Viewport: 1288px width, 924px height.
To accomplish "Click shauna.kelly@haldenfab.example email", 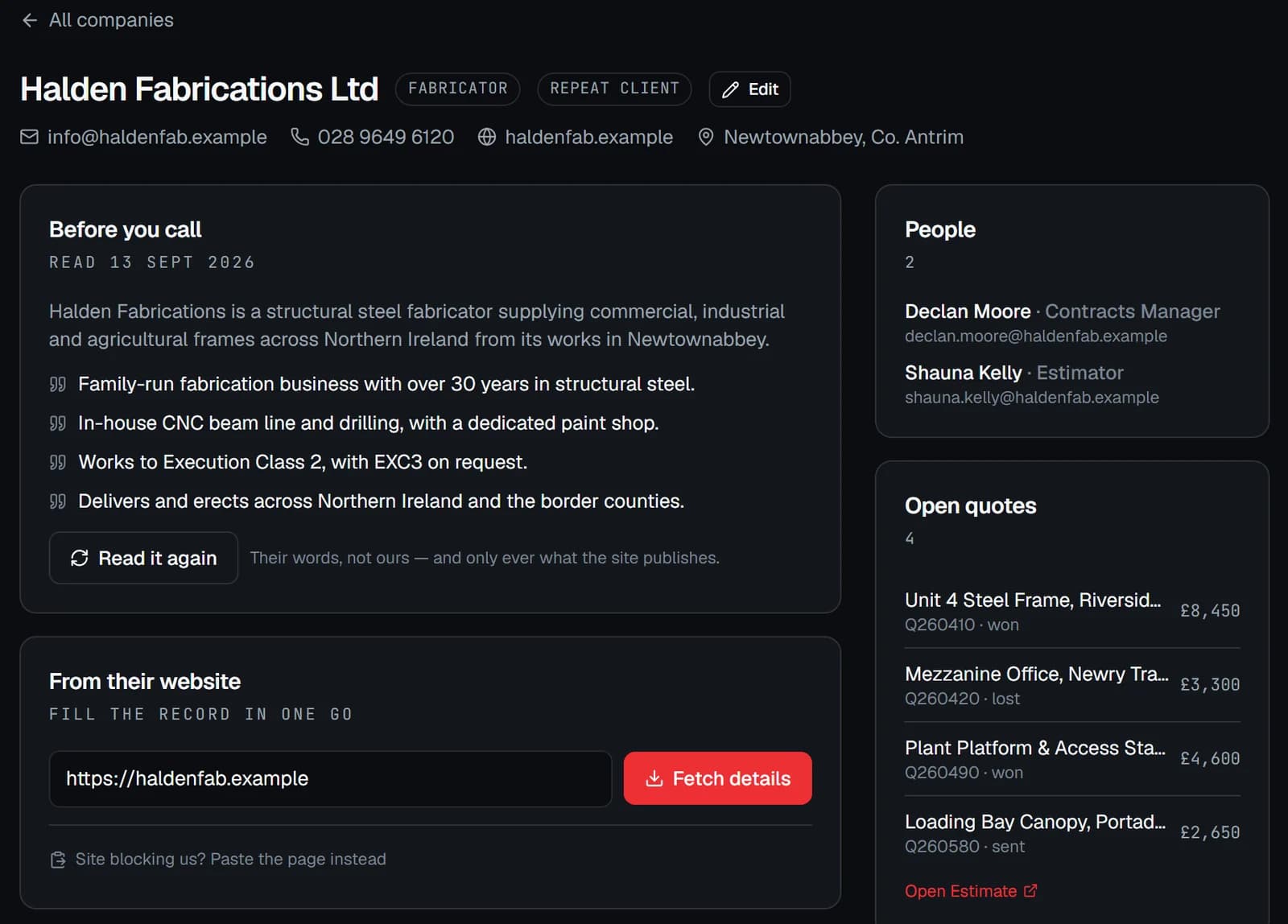I will pyautogui.click(x=1032, y=398).
